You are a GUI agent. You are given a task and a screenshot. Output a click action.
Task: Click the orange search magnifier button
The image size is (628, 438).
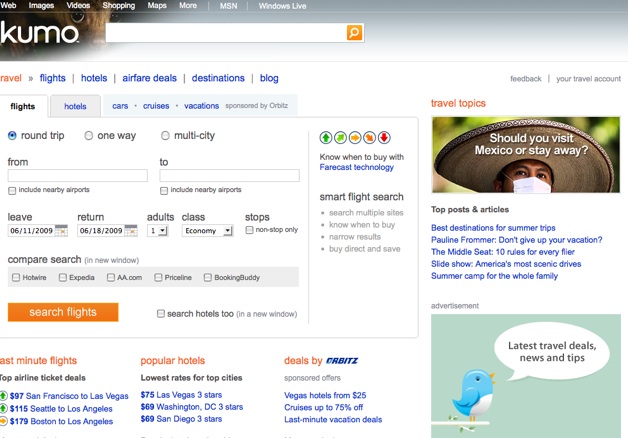coord(354,33)
